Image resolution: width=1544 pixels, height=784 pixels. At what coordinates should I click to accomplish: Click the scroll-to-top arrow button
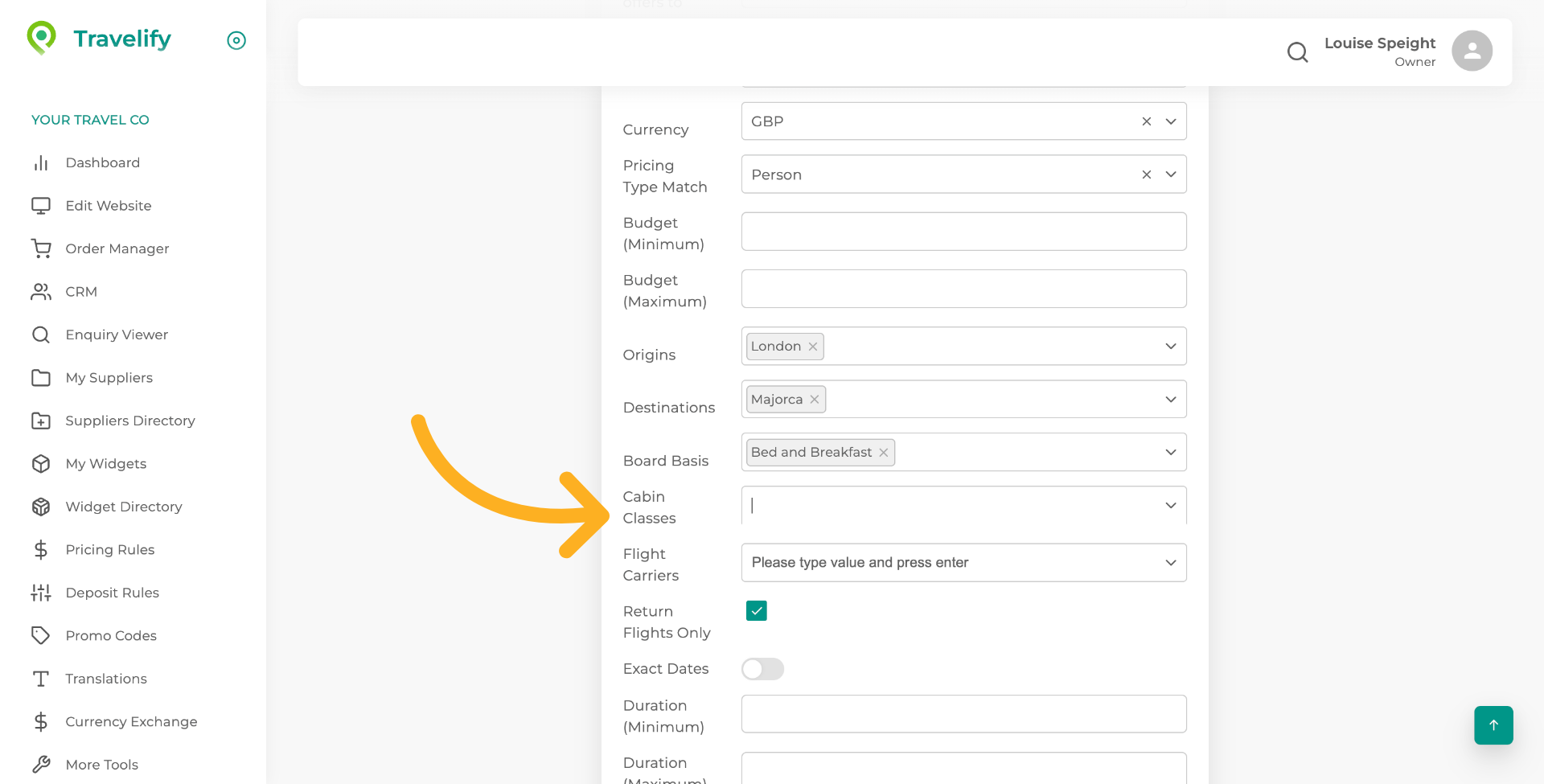click(1493, 725)
